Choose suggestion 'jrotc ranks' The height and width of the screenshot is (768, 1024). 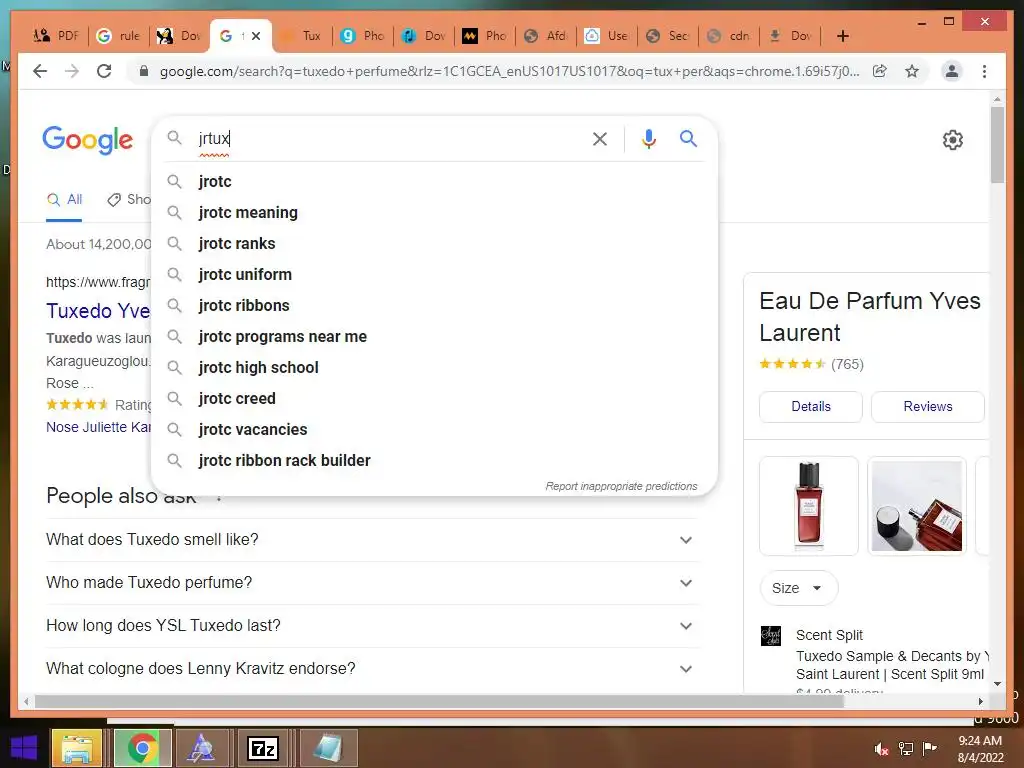(434, 244)
